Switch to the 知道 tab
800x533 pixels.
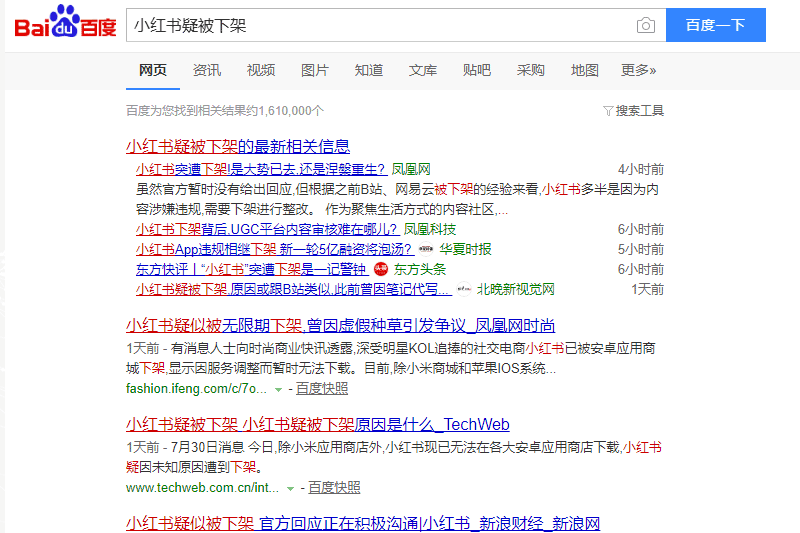(x=369, y=70)
